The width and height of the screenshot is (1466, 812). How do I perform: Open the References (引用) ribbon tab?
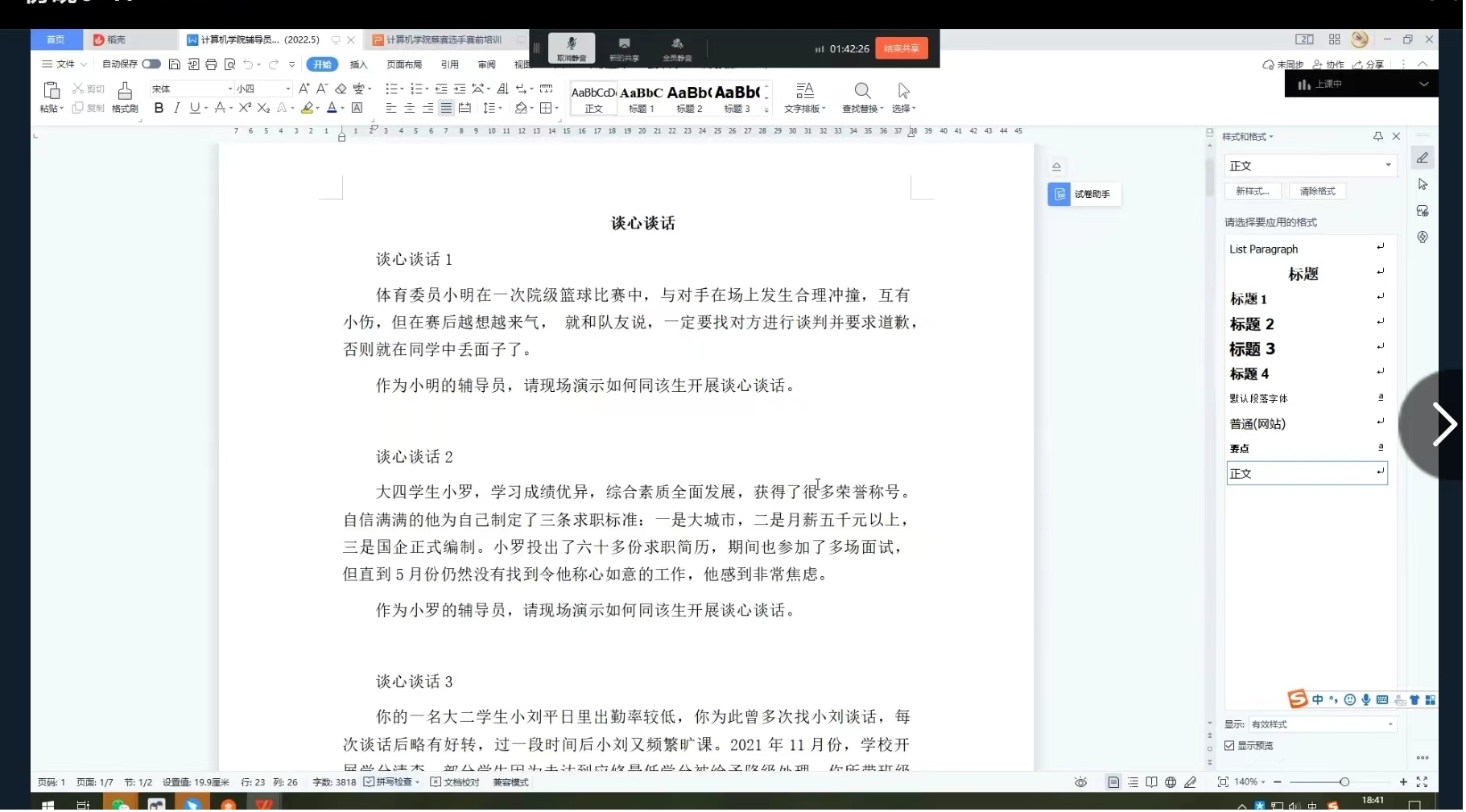(x=450, y=64)
